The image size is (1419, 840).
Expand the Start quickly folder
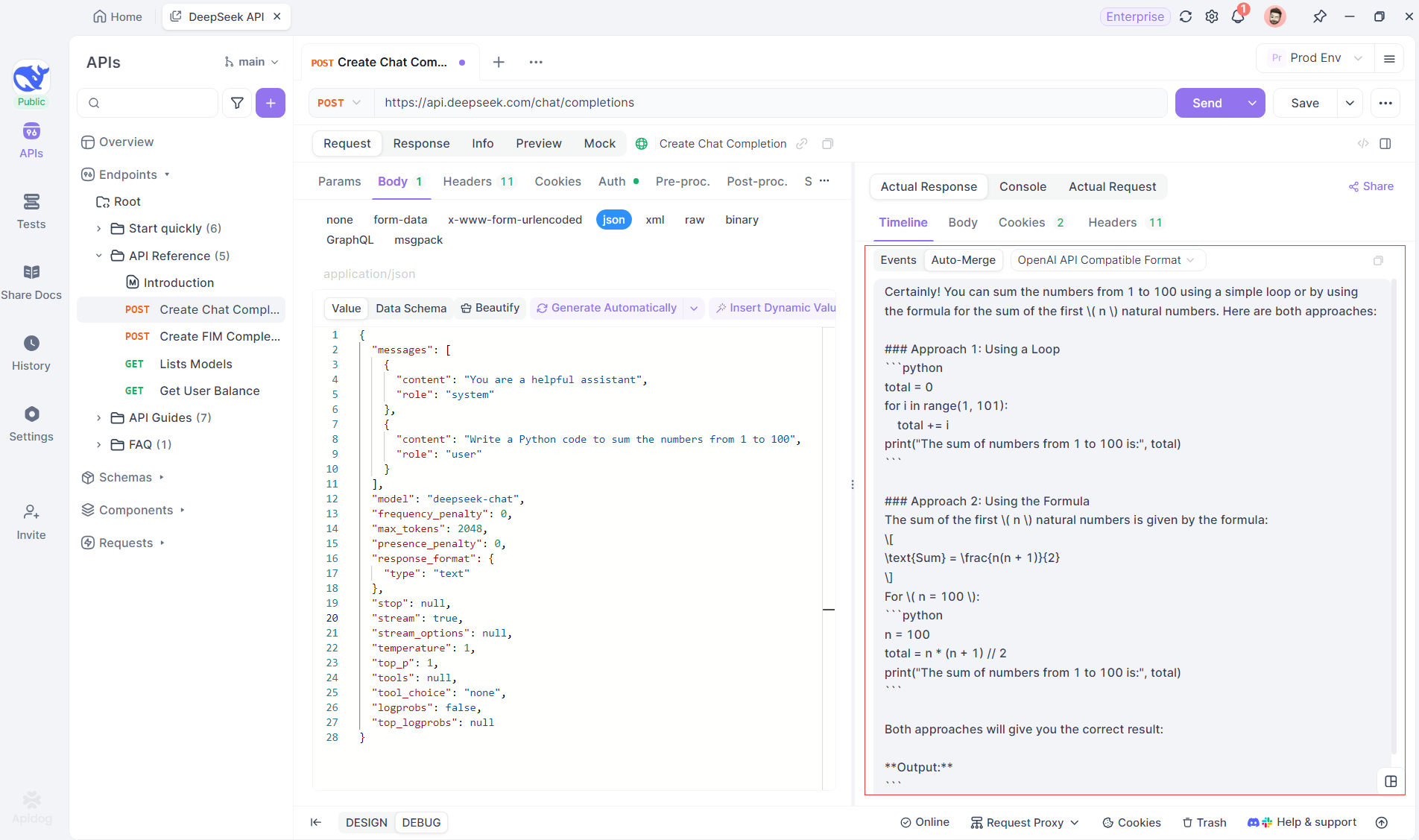click(98, 229)
